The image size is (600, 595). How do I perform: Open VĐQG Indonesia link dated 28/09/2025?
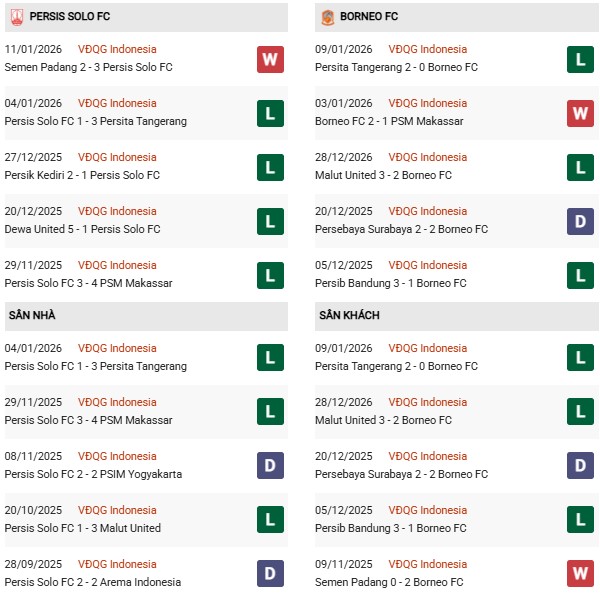[x=117, y=564]
